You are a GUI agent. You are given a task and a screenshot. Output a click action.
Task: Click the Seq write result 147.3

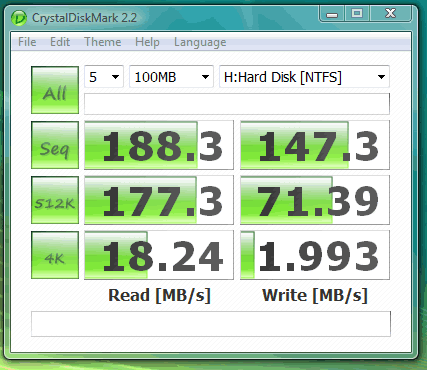[315, 145]
